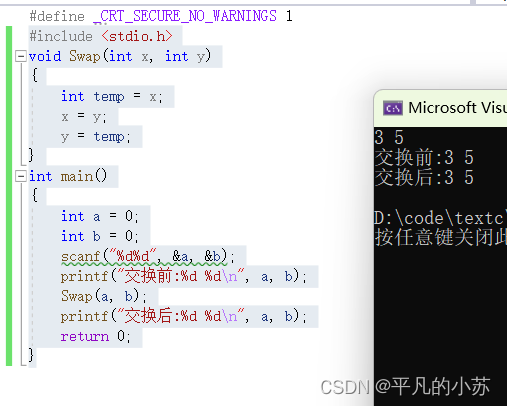Click the console input line 3 5
Screen dimensions: 507x406
pyautogui.click(x=389, y=137)
